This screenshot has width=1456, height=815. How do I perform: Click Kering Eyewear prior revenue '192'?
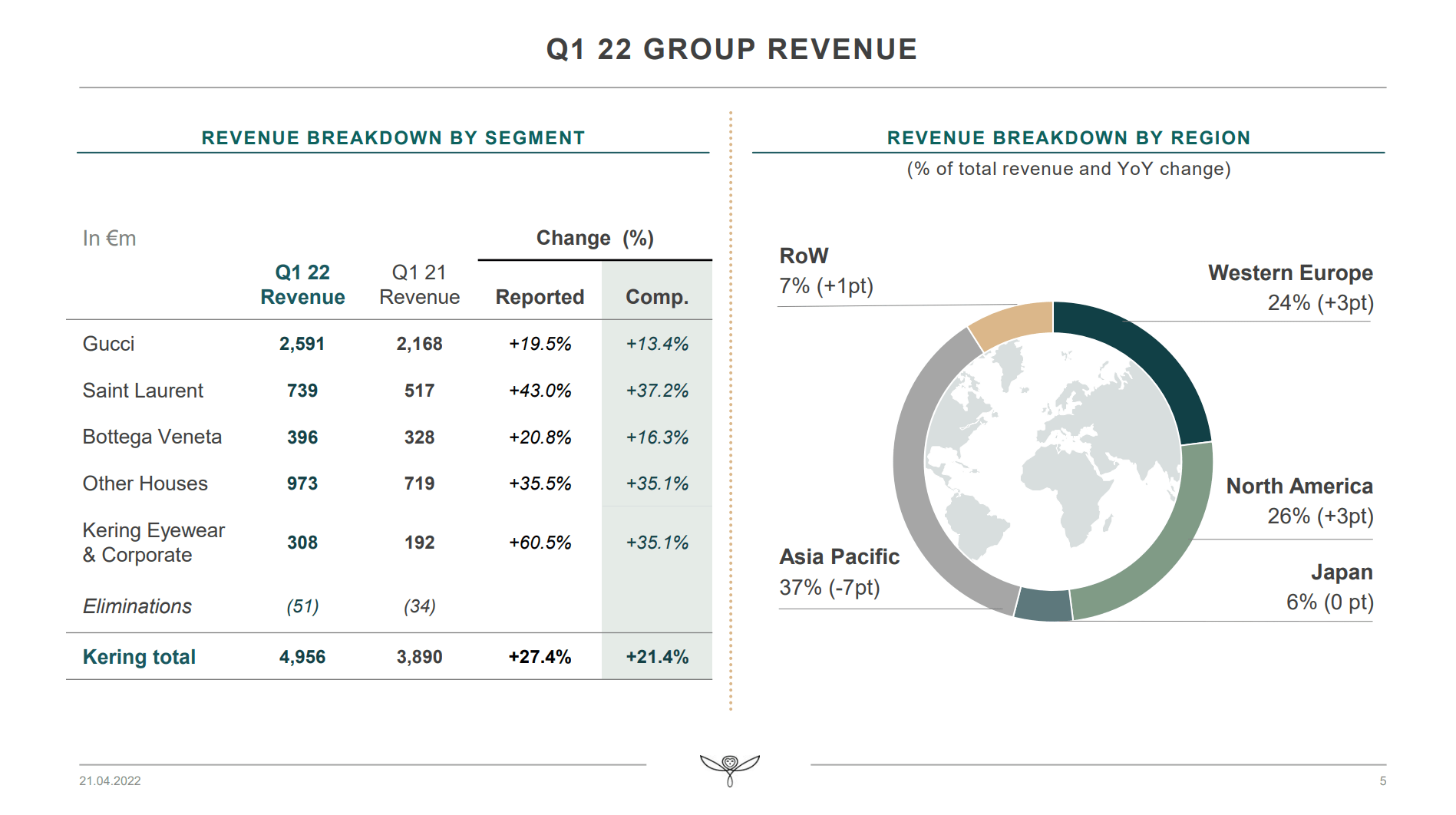419,543
